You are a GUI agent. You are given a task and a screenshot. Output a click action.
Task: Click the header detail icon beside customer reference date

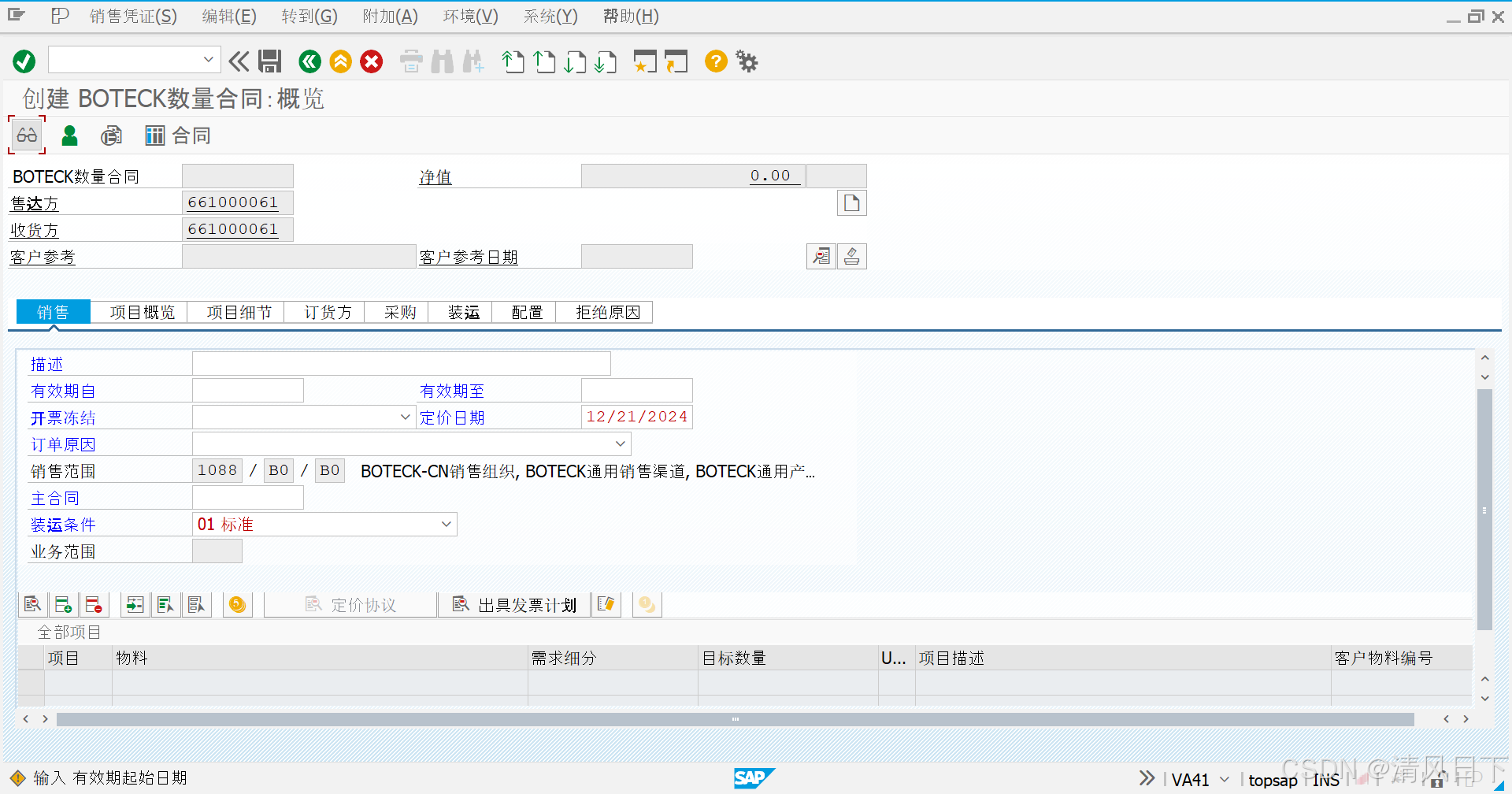pos(821,257)
